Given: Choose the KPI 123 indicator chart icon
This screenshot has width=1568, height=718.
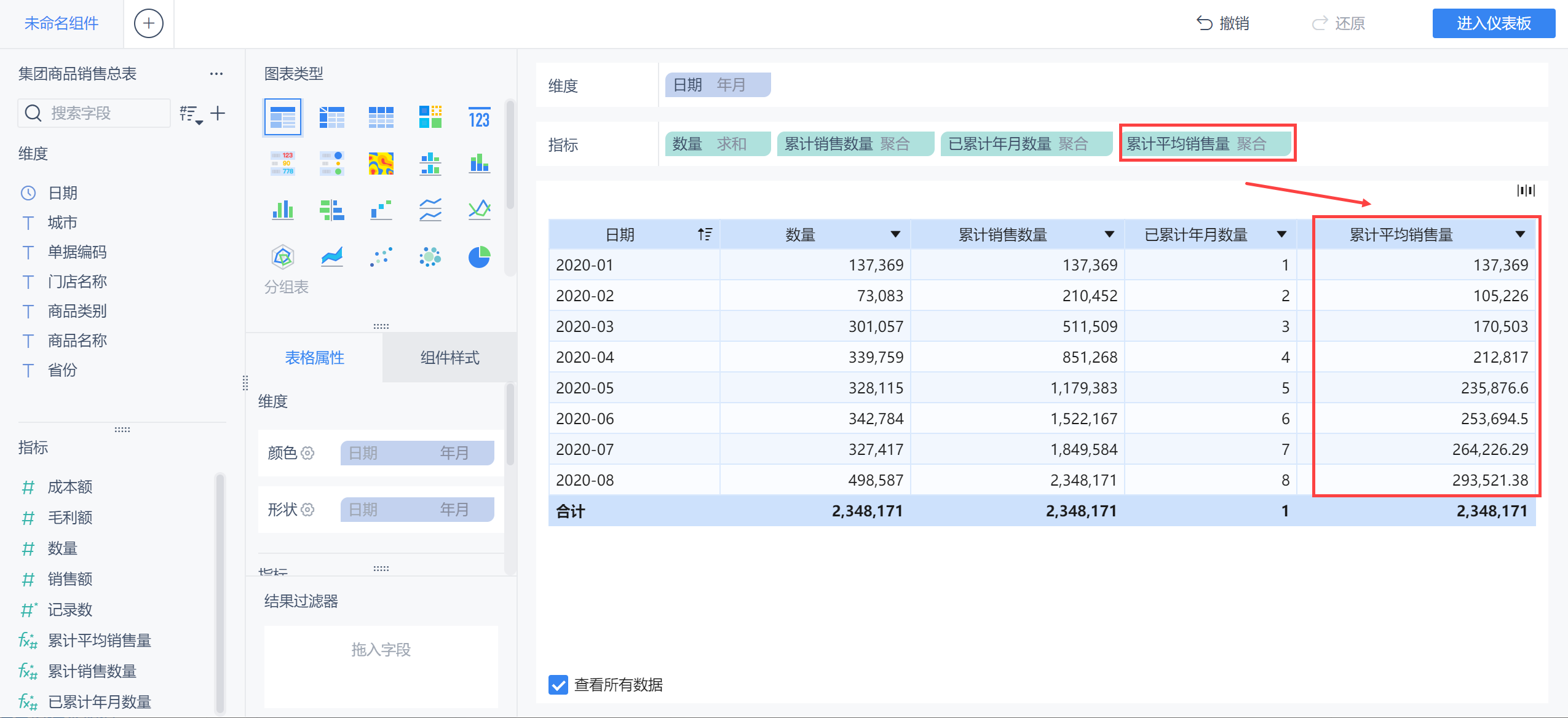Looking at the screenshot, I should pyautogui.click(x=479, y=117).
